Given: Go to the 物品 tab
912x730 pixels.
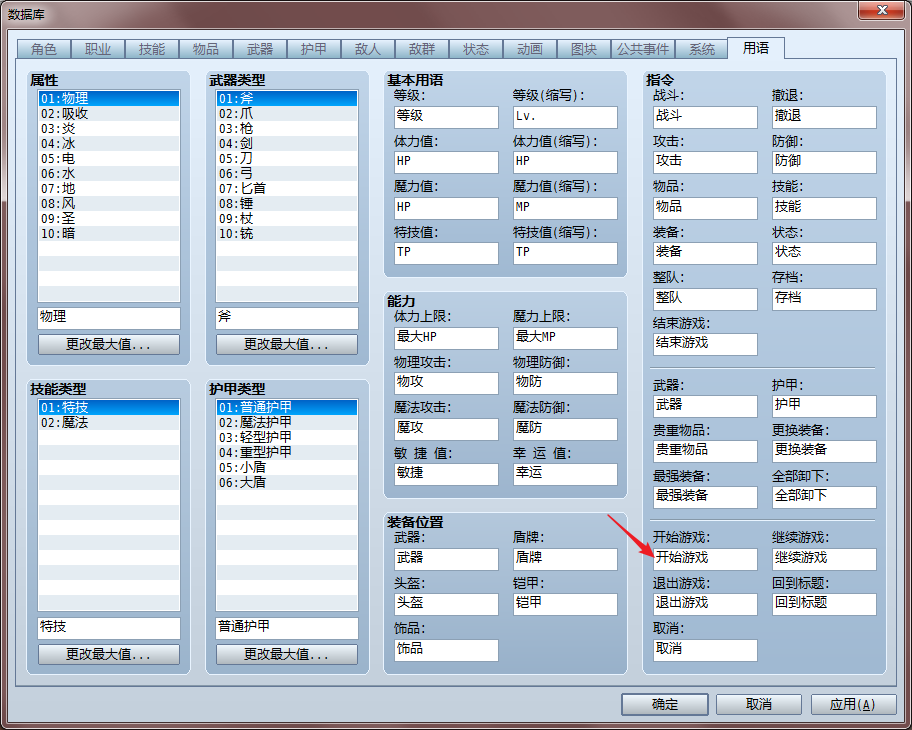Looking at the screenshot, I should point(206,49).
